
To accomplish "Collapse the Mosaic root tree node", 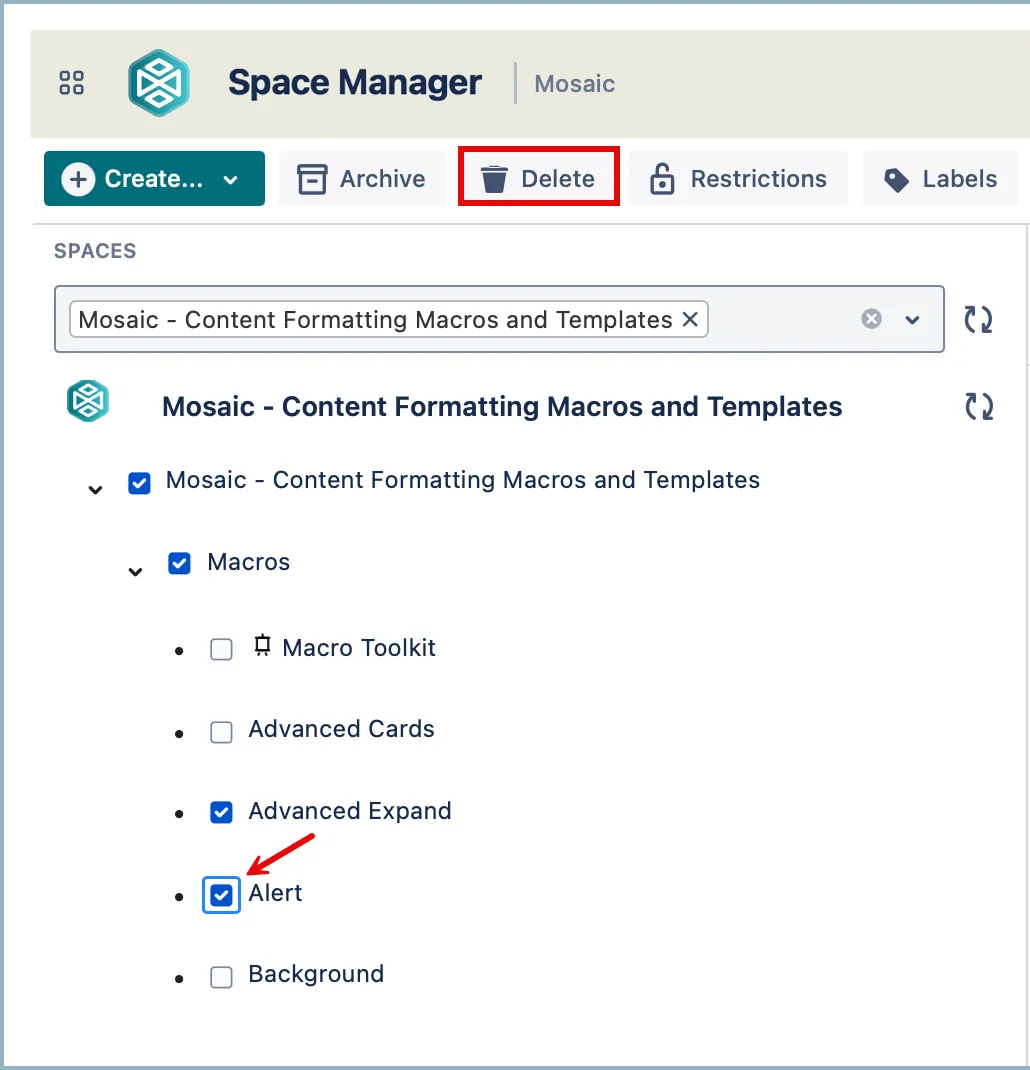I will (x=96, y=489).
